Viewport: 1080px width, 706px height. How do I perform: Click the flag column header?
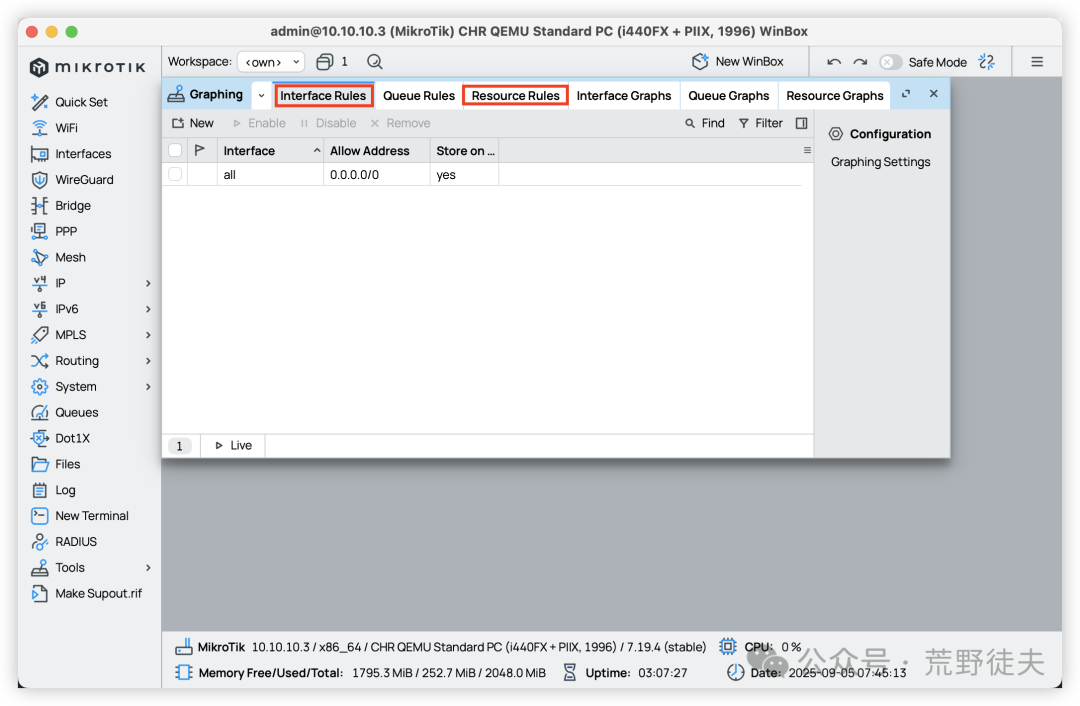pyautogui.click(x=200, y=150)
